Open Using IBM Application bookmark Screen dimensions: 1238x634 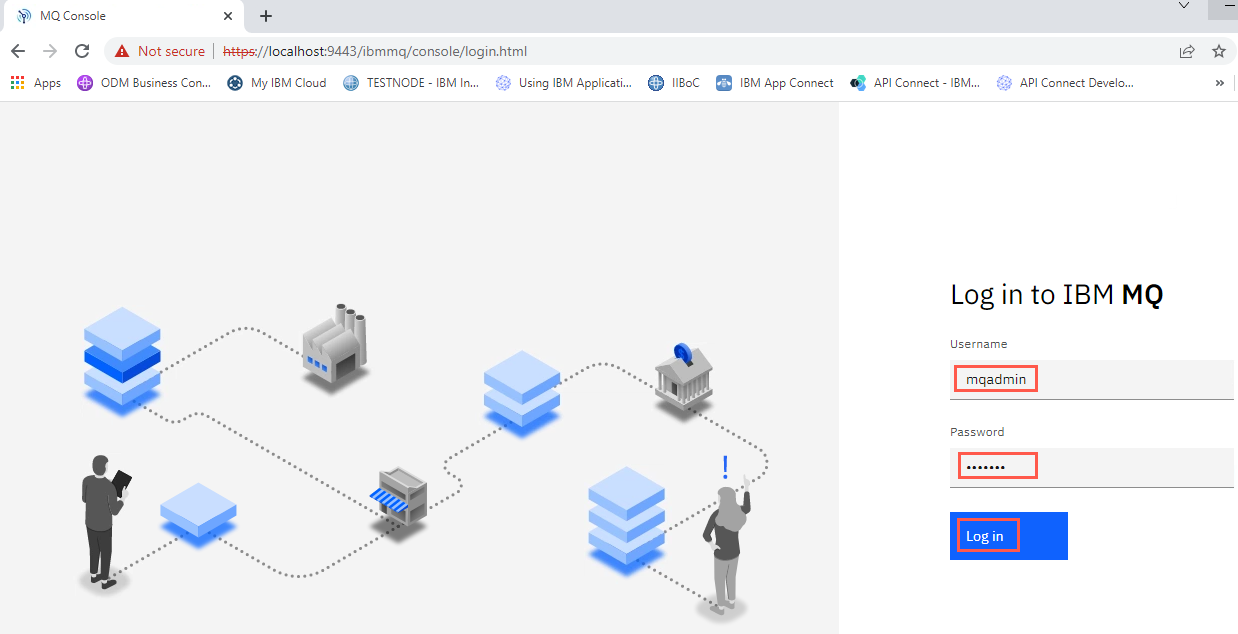(564, 83)
